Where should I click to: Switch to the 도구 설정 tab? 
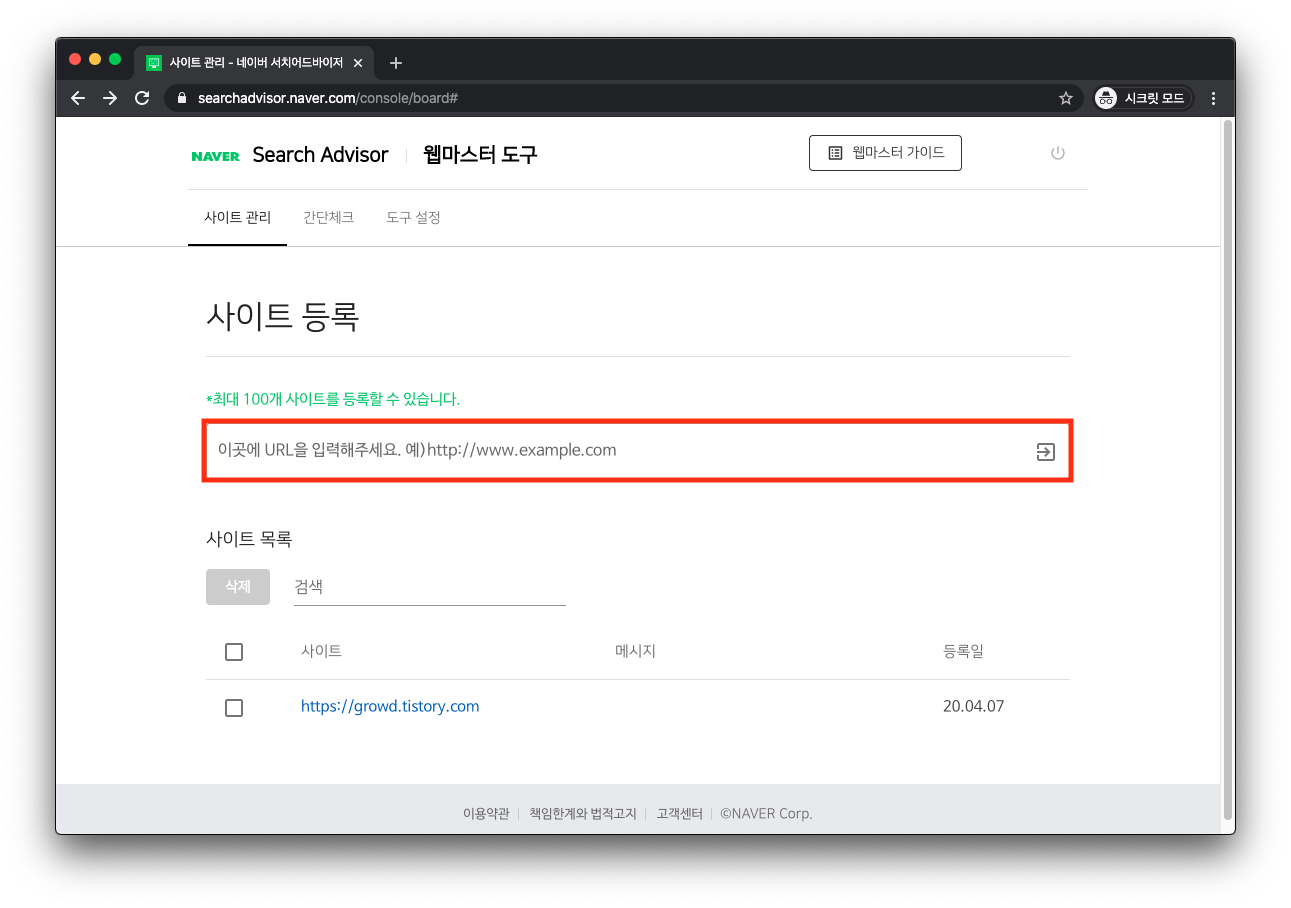point(412,217)
